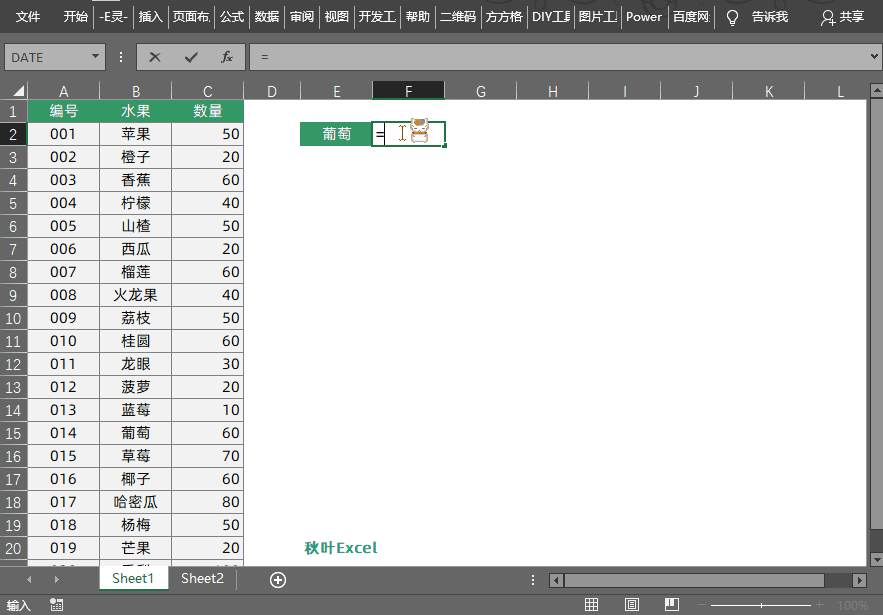Add a new sheet with the plus button

coord(277,579)
